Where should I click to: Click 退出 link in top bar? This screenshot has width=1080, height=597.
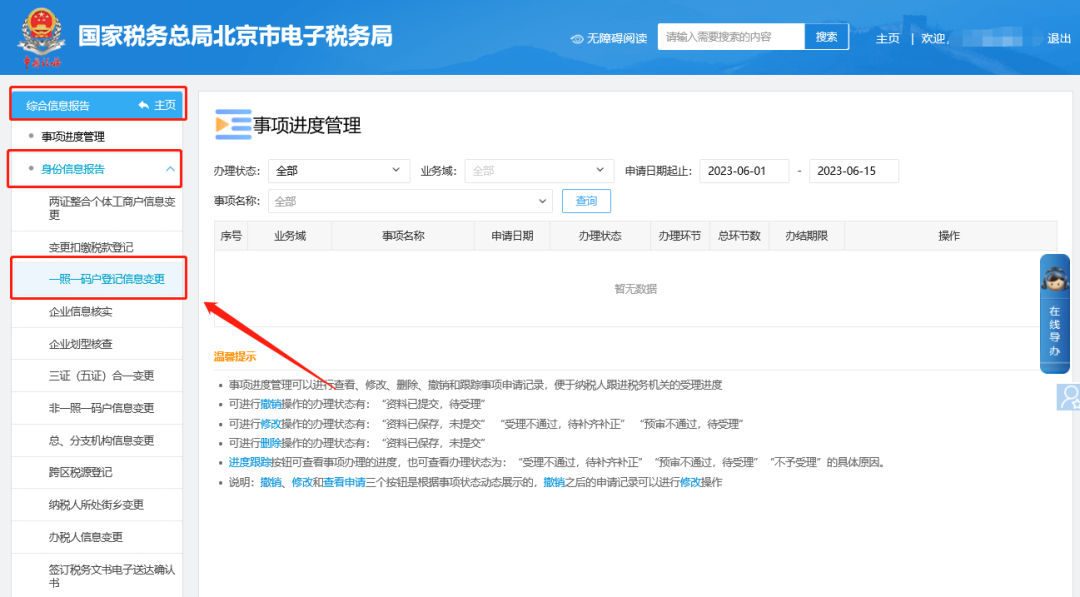point(1059,38)
